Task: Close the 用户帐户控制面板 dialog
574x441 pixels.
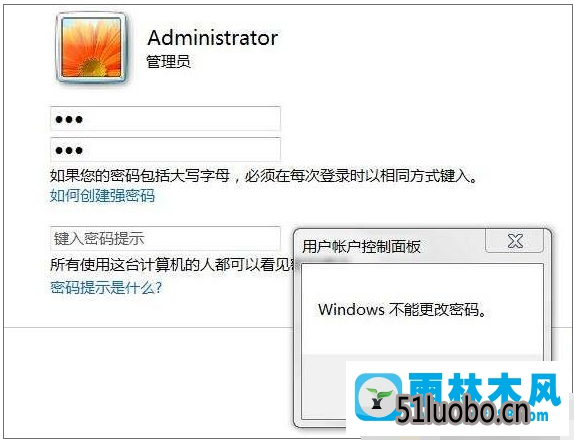Action: coord(514,241)
